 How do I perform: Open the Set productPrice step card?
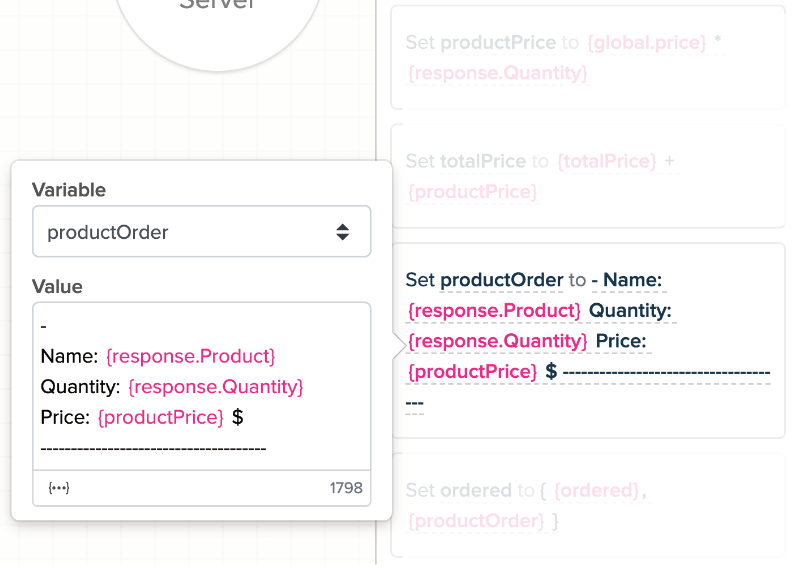pyautogui.click(x=587, y=58)
